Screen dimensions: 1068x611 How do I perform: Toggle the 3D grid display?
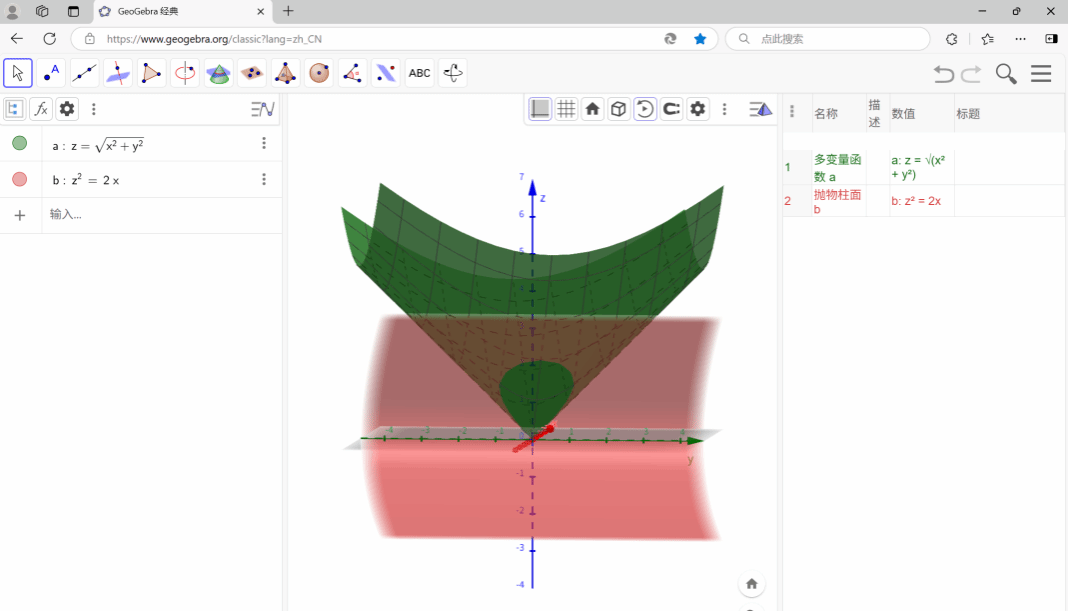(x=566, y=109)
